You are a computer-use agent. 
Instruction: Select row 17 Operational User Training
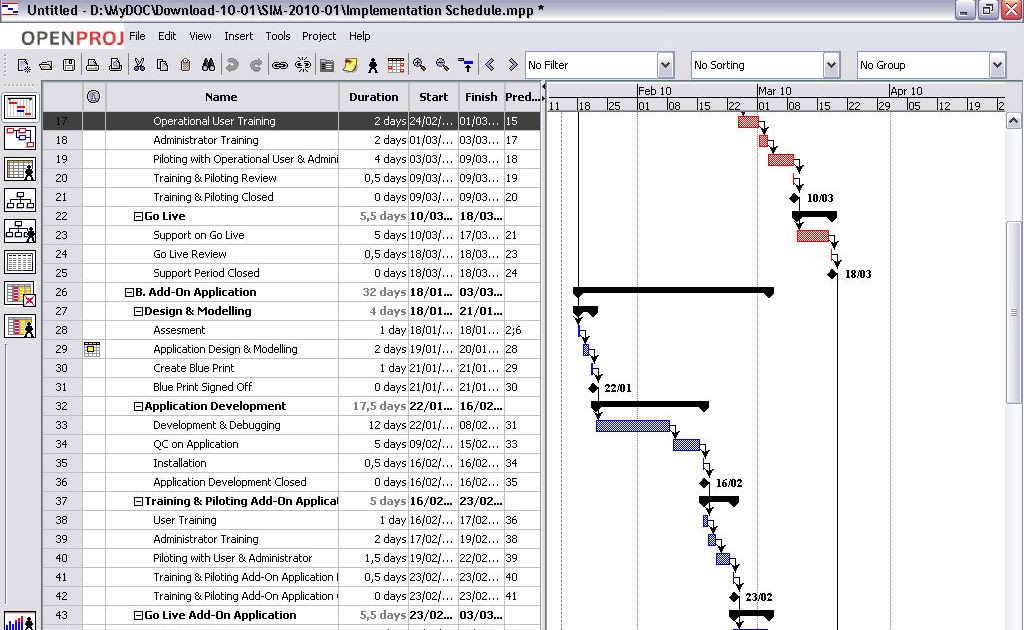click(291, 121)
